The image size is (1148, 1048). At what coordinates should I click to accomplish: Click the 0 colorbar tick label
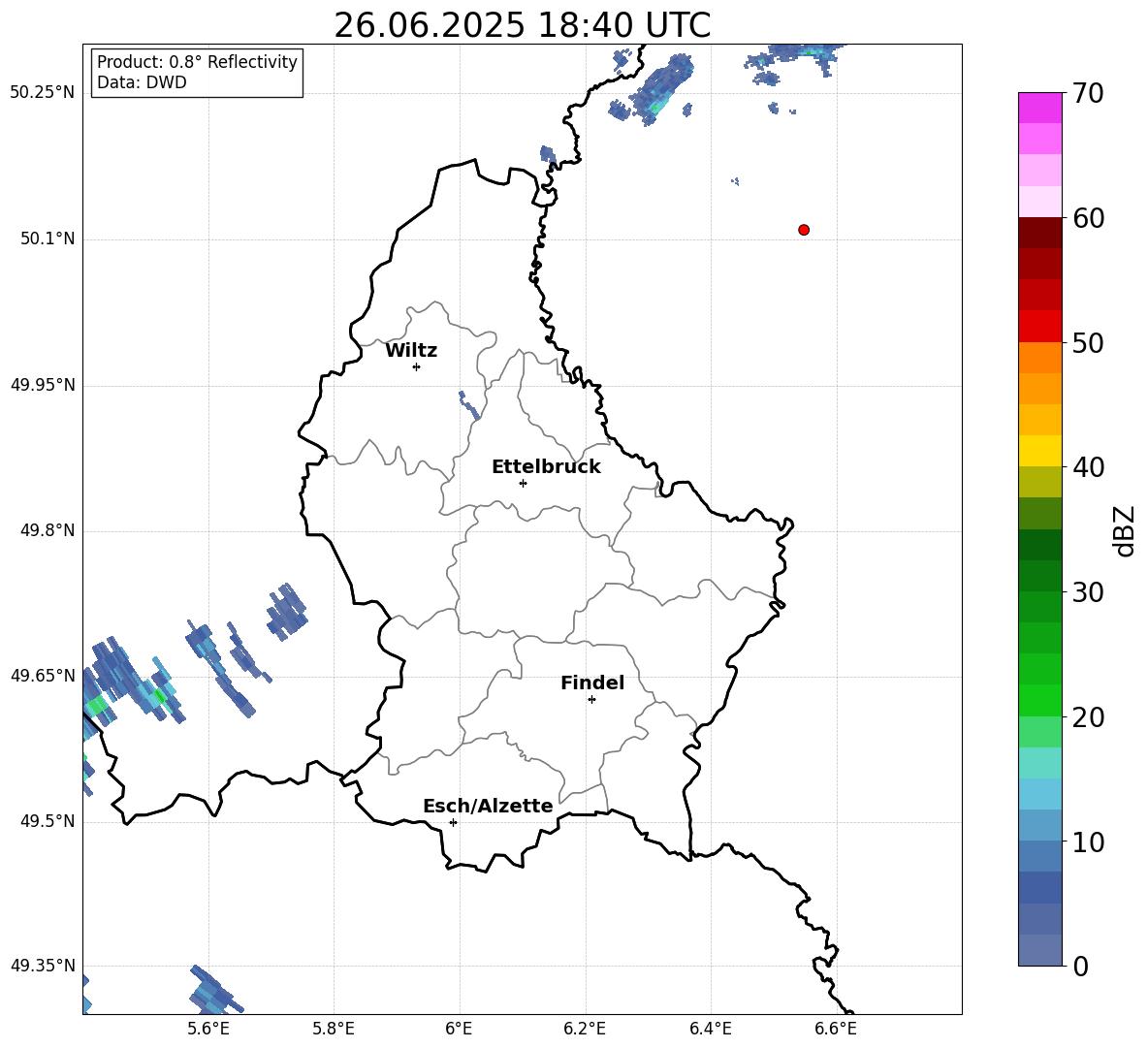pyautogui.click(x=1080, y=967)
